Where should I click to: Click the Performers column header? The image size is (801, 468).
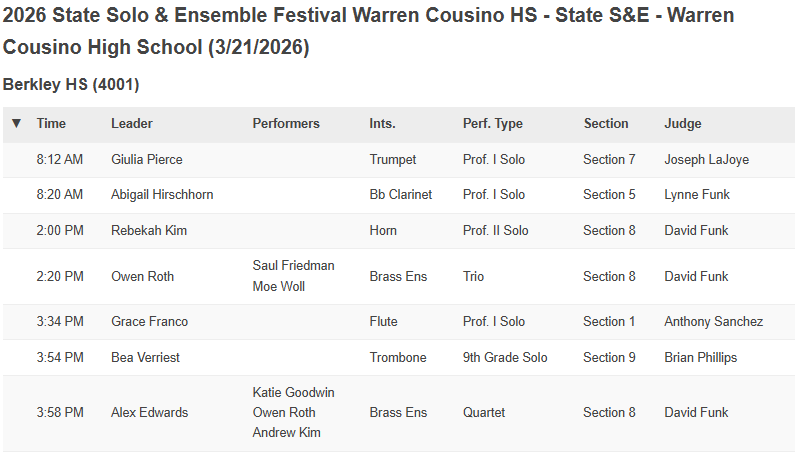286,124
